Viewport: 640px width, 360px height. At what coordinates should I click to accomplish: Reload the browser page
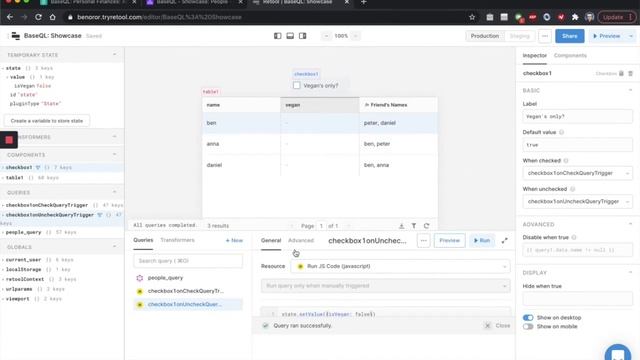click(38, 17)
